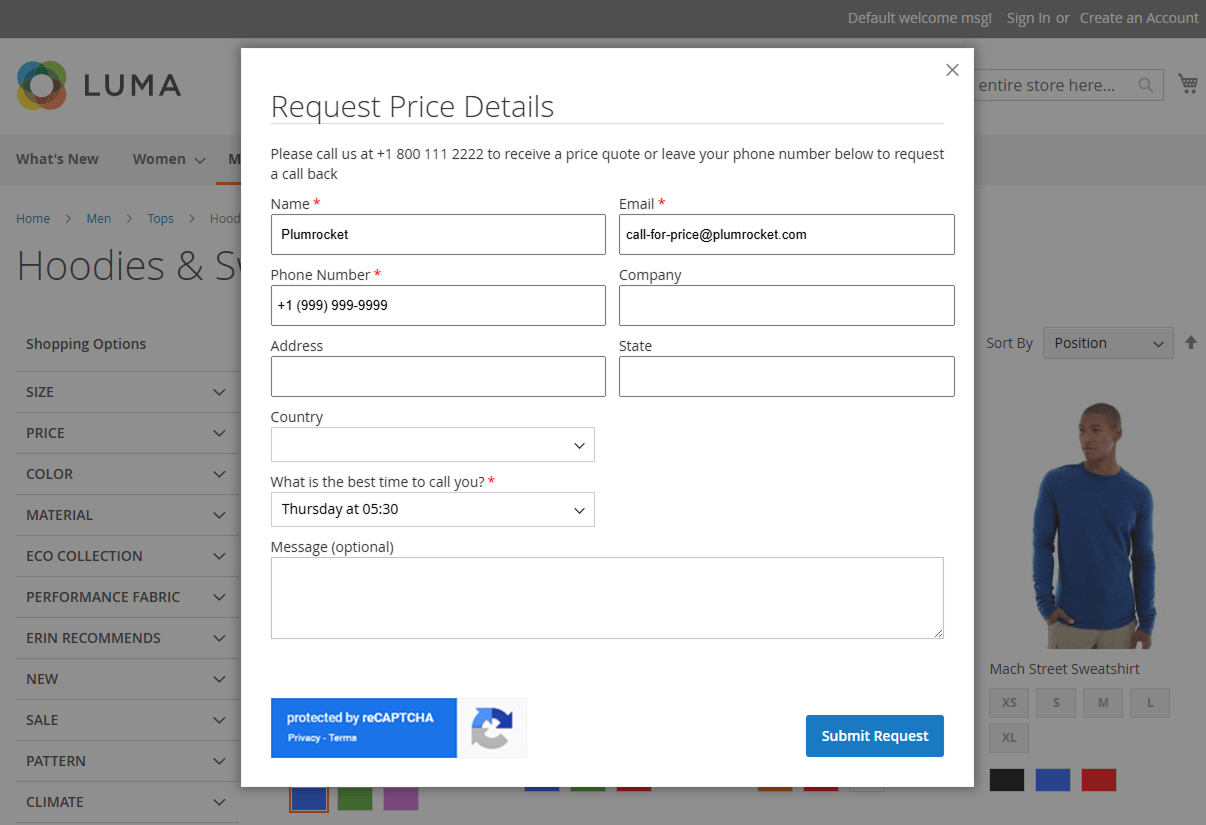
Task: Open the shopping cart icon
Action: [1188, 84]
